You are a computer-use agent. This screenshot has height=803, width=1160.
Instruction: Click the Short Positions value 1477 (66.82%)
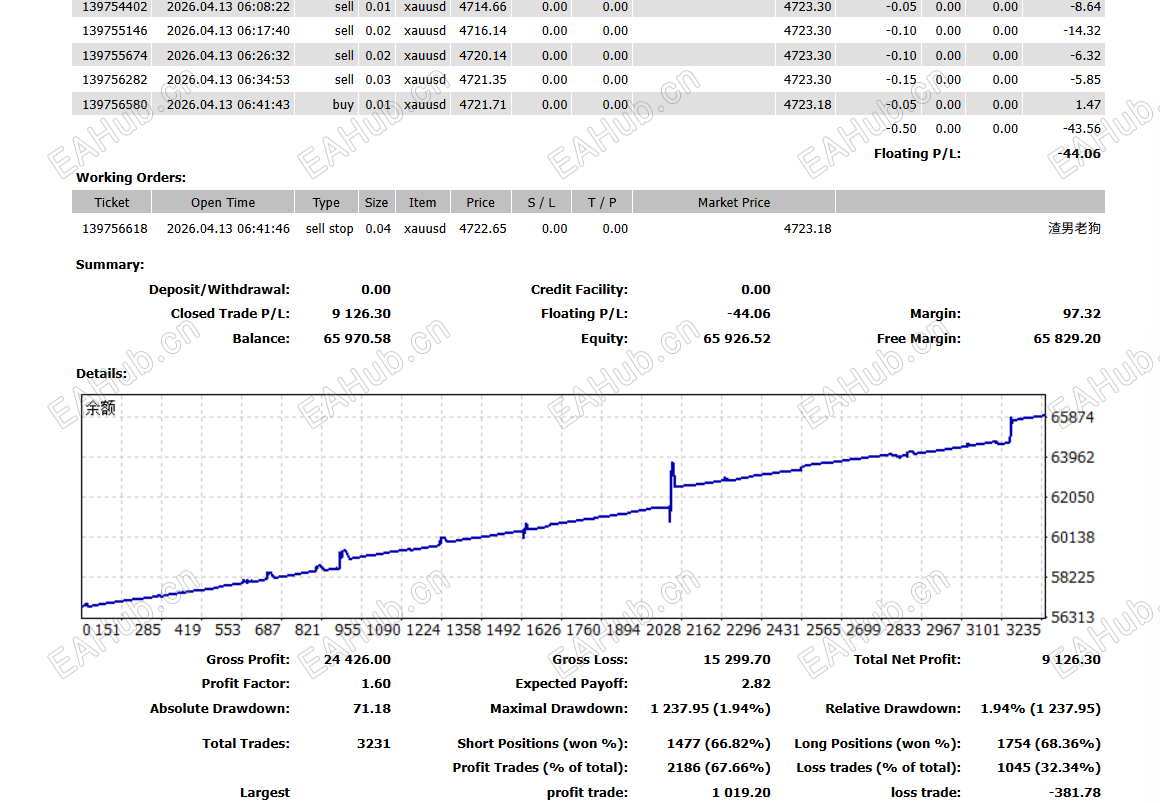pos(718,743)
